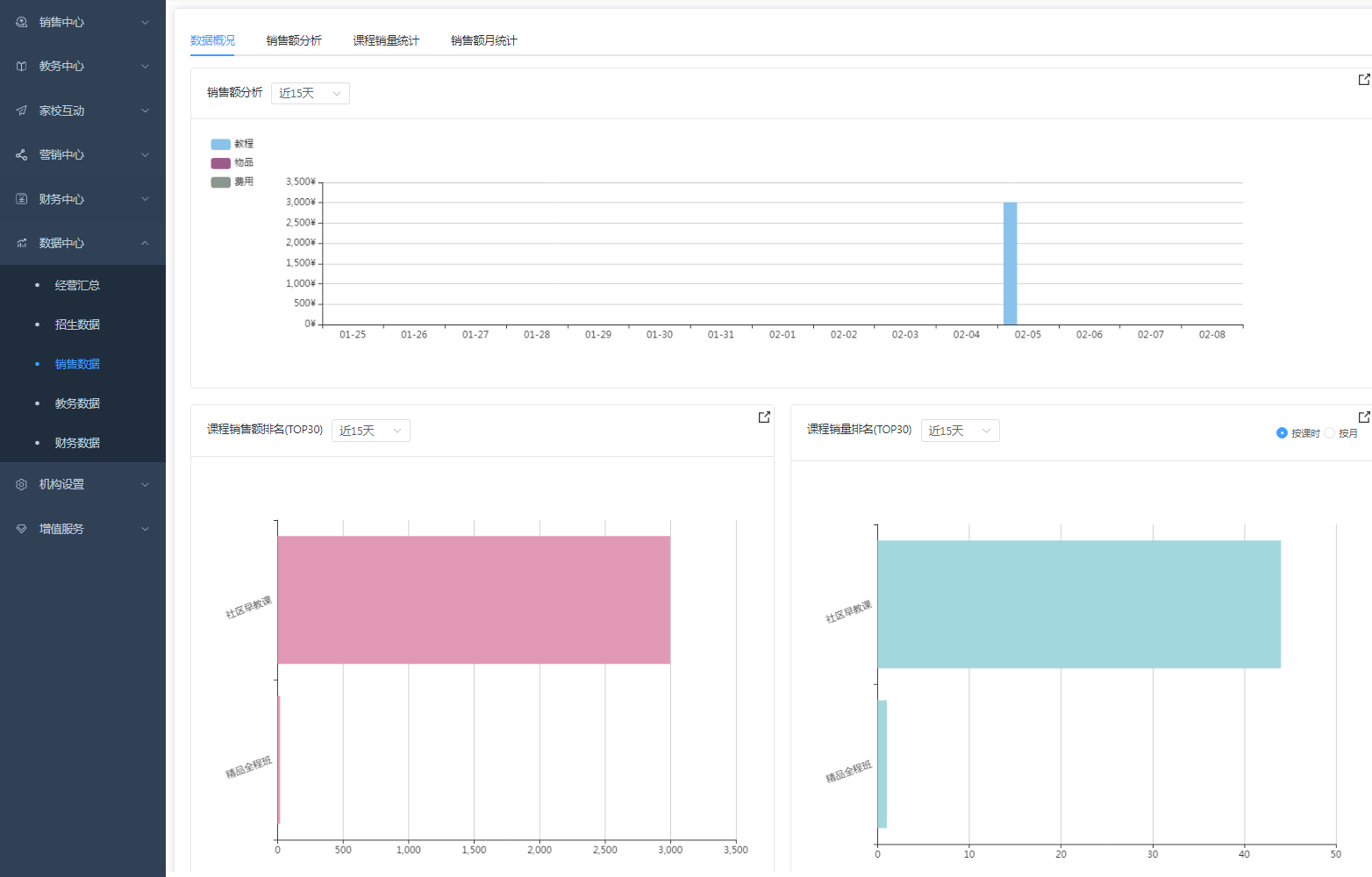Open the 销售额分析 近15天 dropdown

(311, 93)
